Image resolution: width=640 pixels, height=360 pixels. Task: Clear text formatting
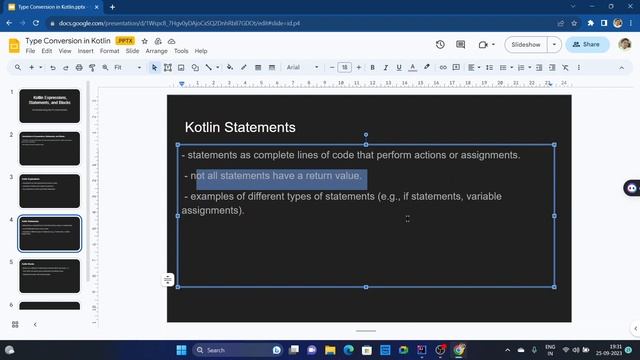pyautogui.click(x=565, y=68)
